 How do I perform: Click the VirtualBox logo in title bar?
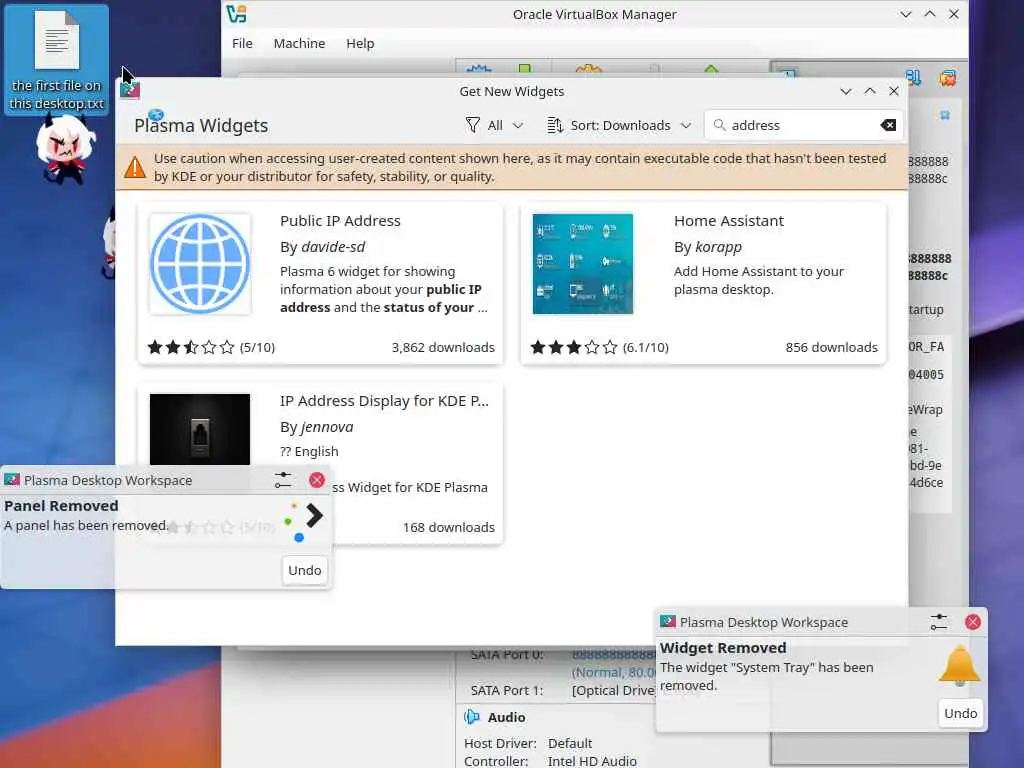click(236, 14)
